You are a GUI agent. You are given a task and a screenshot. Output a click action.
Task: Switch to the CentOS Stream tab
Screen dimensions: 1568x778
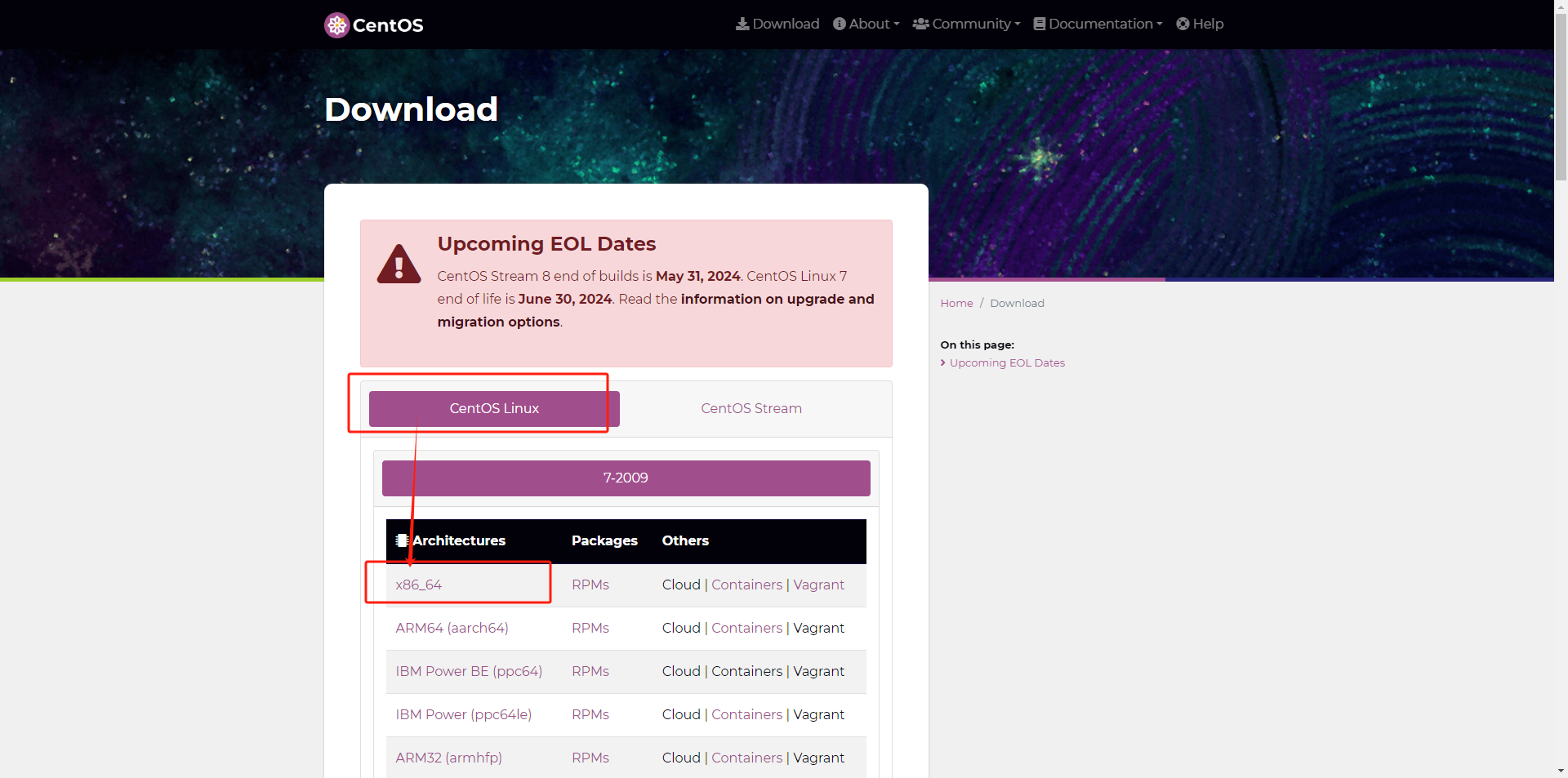pos(751,409)
